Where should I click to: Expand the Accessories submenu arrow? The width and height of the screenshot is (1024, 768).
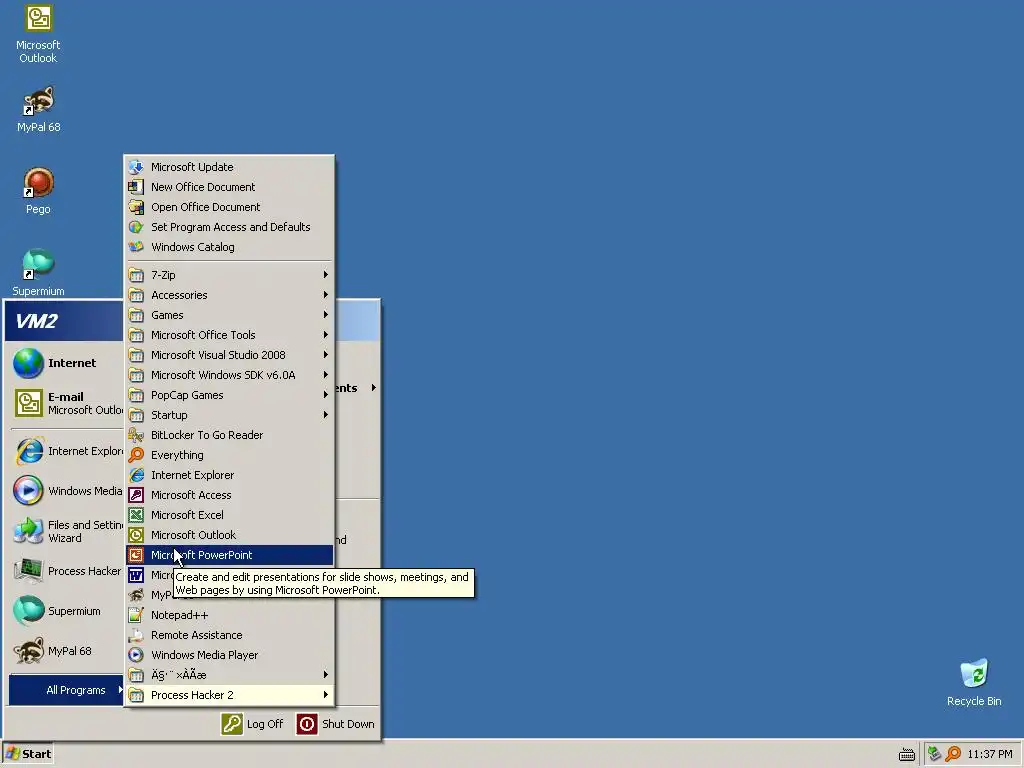(325, 295)
